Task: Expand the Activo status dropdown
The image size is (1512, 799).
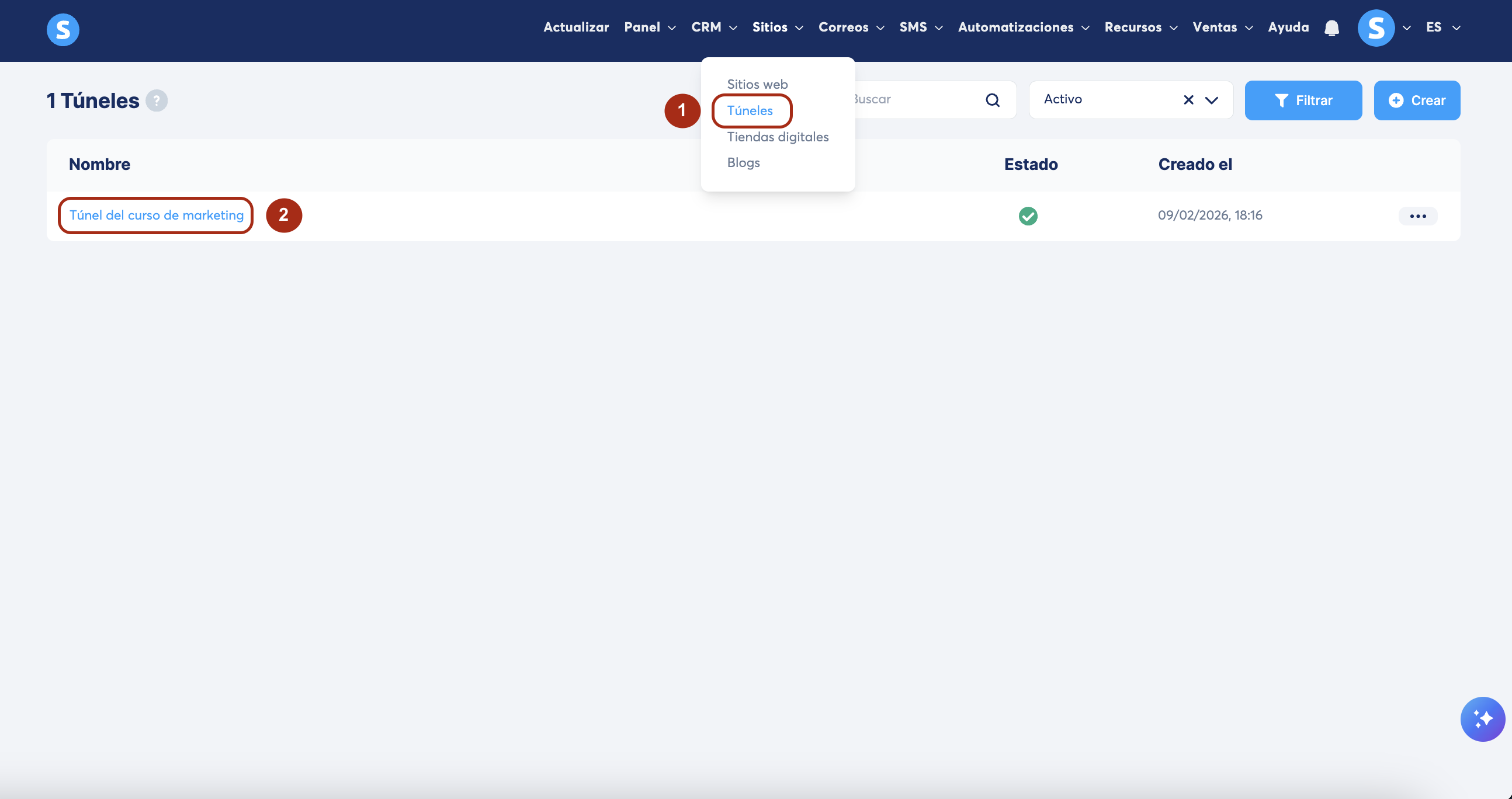Action: 1212,100
